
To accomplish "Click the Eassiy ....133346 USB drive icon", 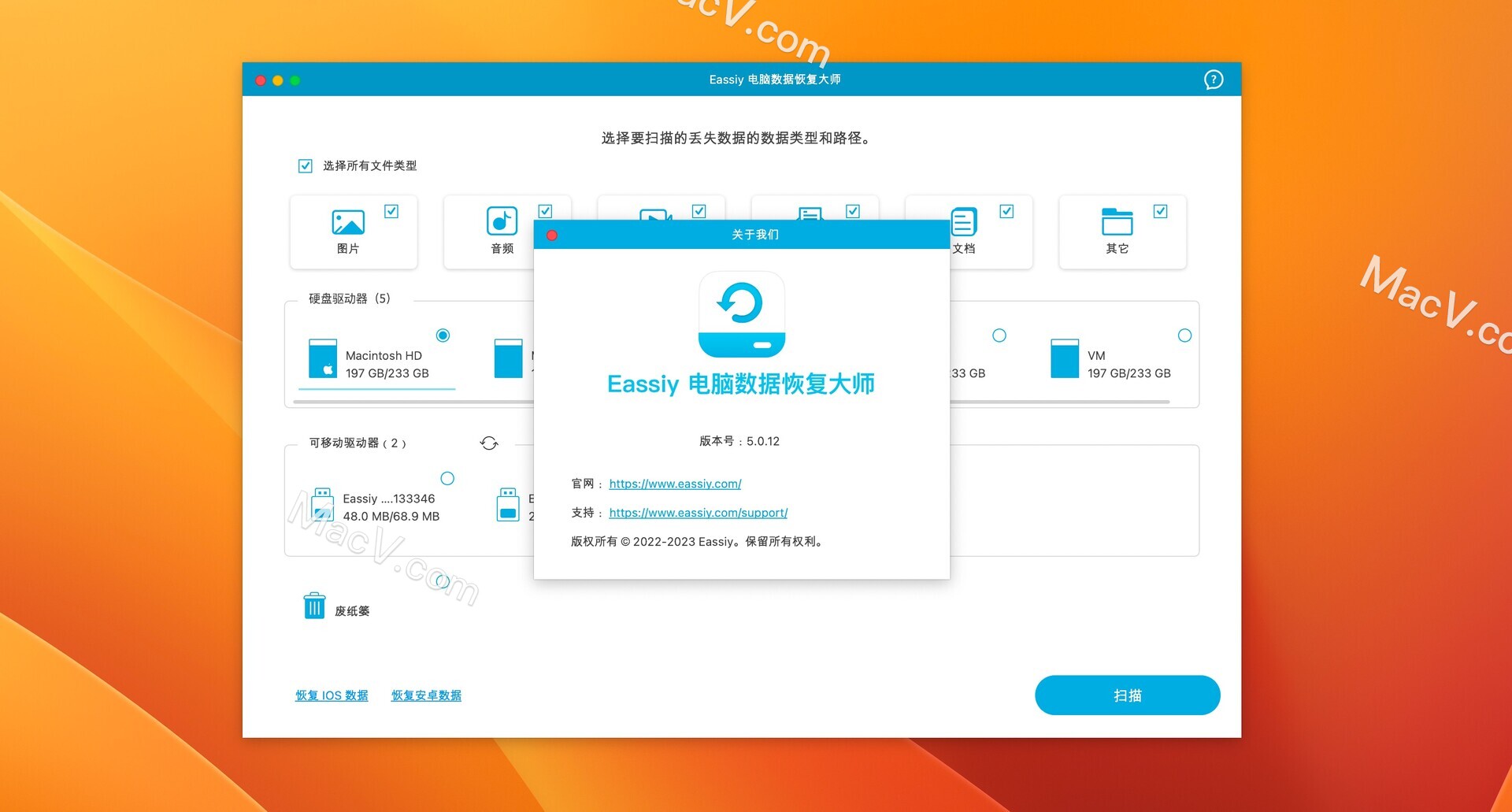I will (322, 506).
